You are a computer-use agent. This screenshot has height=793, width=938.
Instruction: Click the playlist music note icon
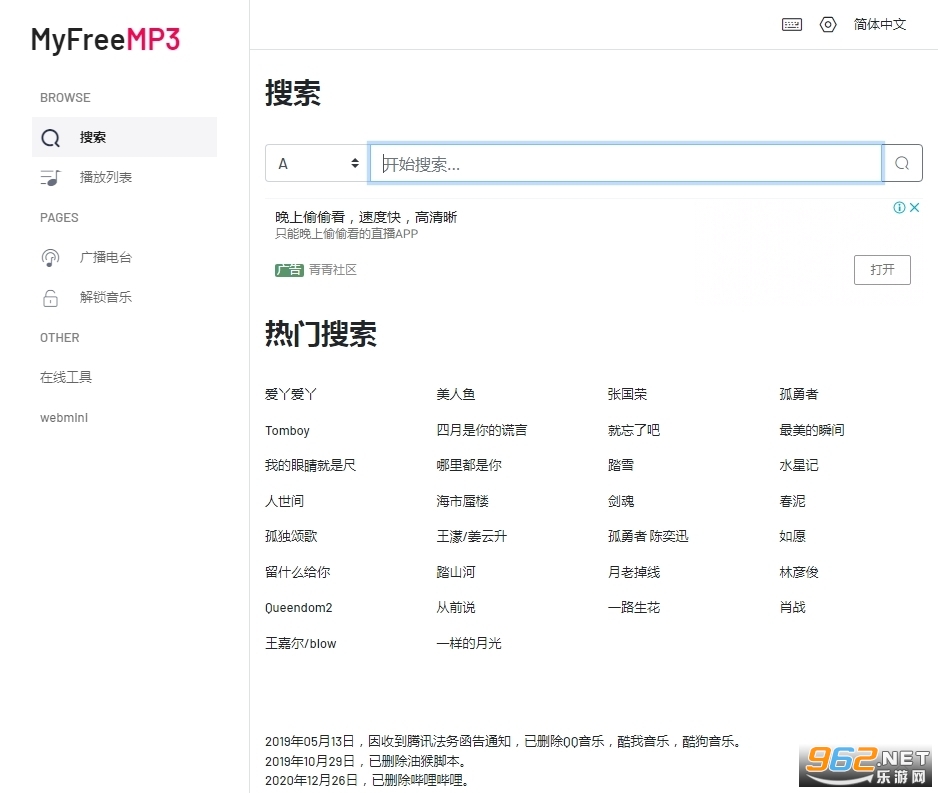(50, 178)
